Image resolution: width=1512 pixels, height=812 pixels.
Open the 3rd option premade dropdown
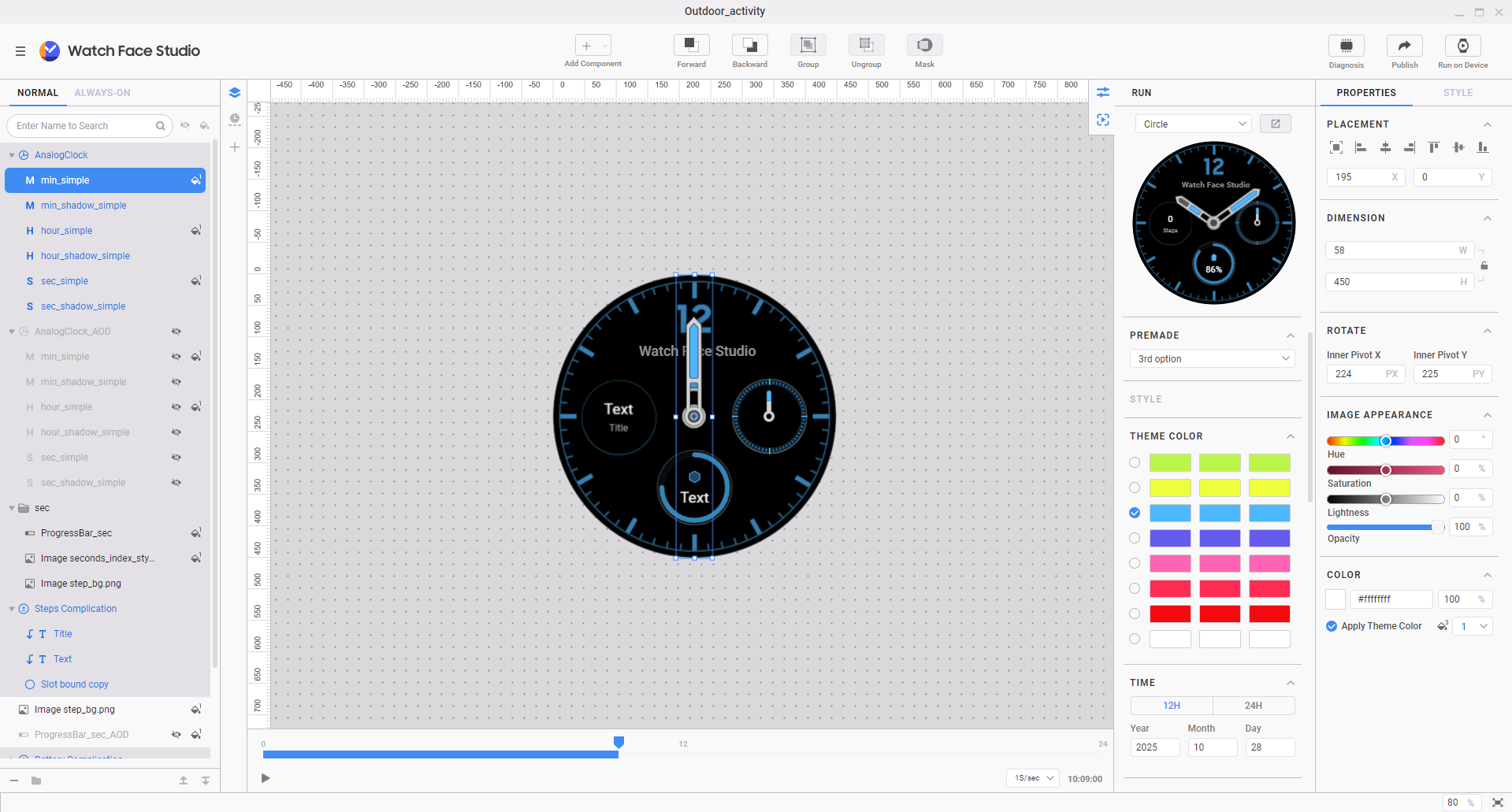(1212, 359)
